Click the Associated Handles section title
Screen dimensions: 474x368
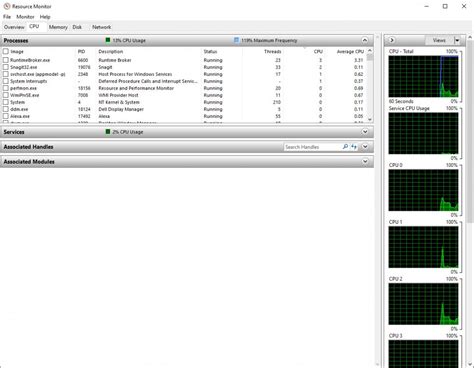pyautogui.click(x=28, y=147)
